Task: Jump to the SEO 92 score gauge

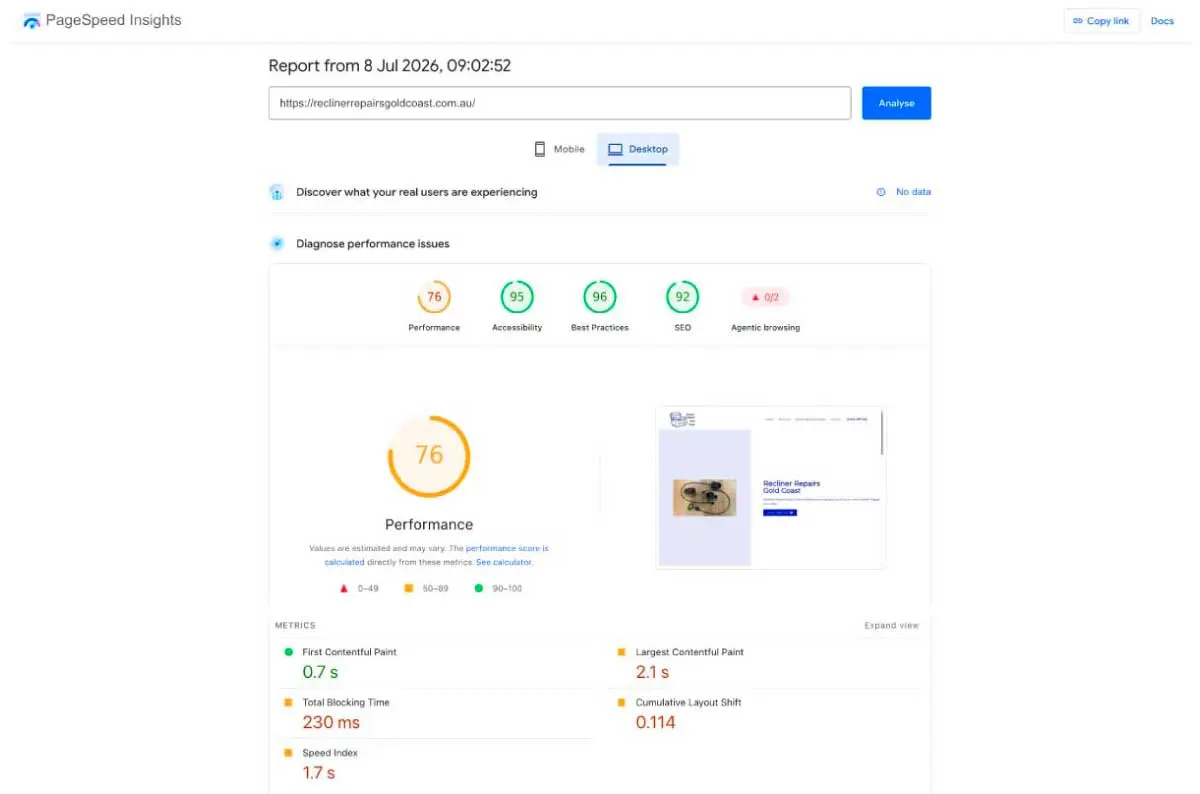Action: pyautogui.click(x=683, y=297)
